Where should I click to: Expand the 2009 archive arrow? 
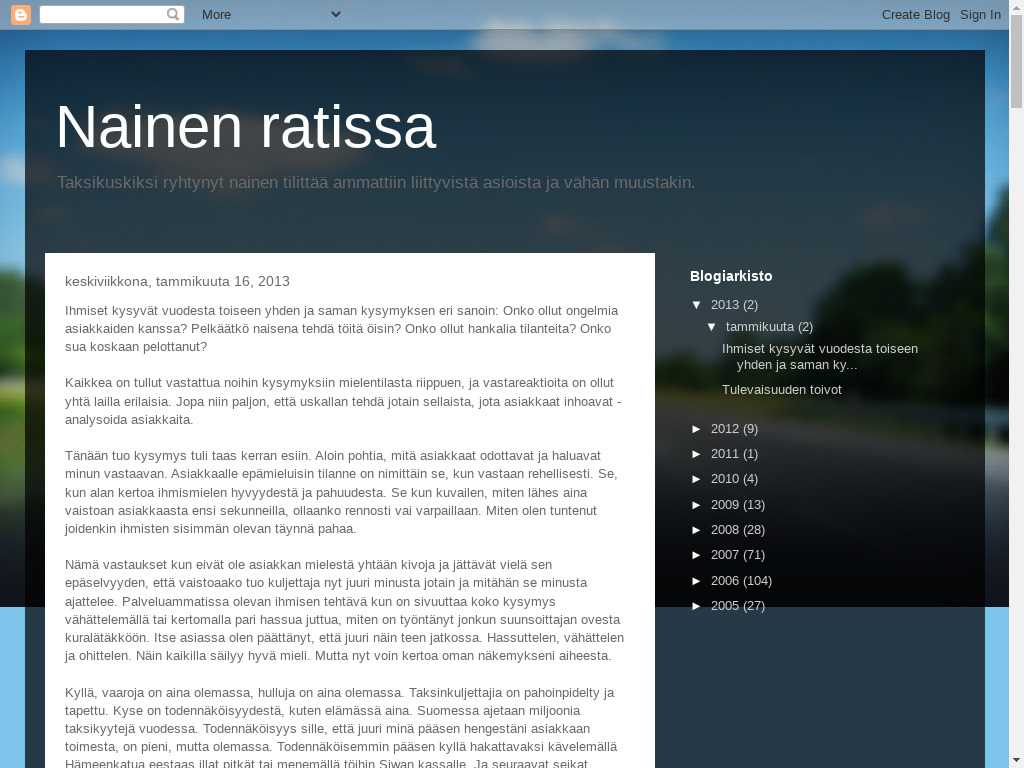click(698, 504)
